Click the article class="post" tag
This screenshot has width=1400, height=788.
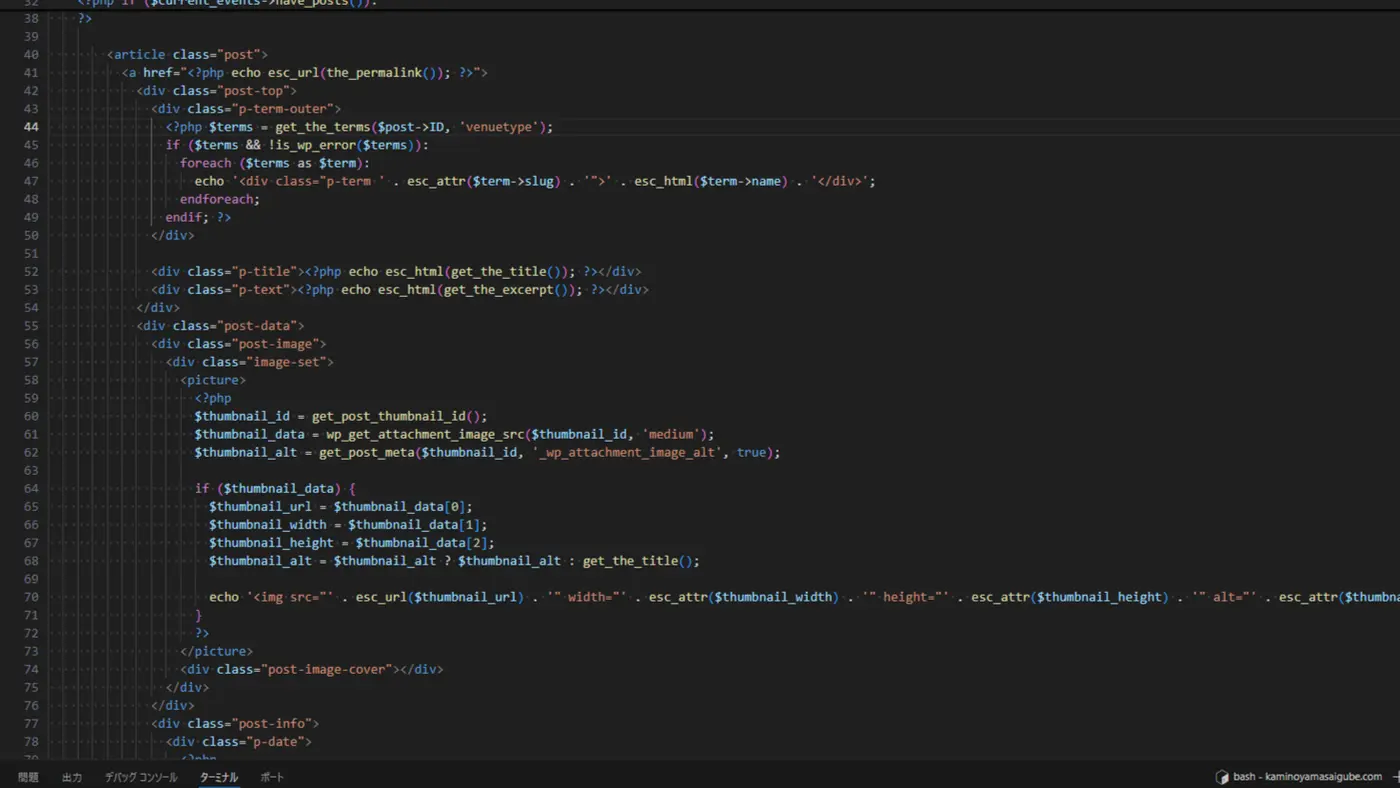(x=188, y=55)
